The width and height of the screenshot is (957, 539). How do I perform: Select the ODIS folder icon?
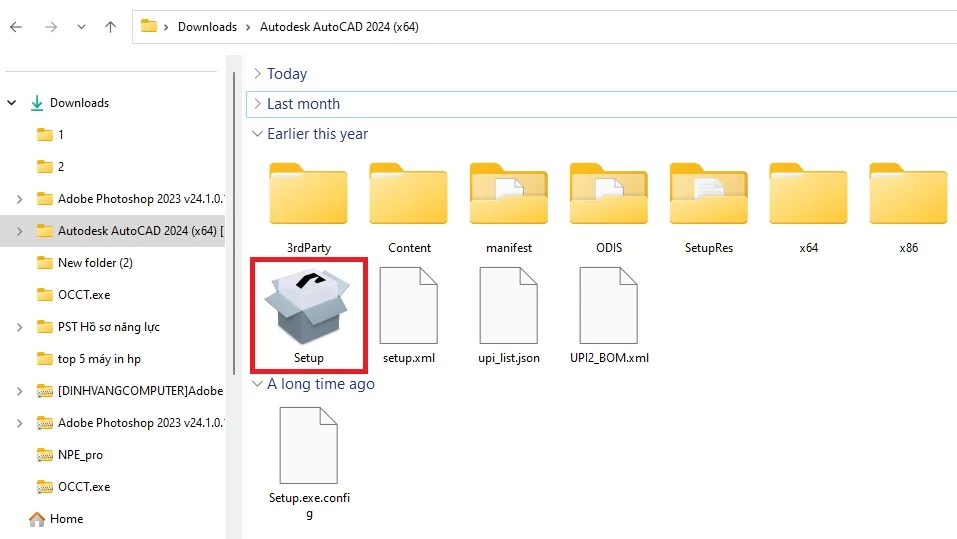point(609,194)
